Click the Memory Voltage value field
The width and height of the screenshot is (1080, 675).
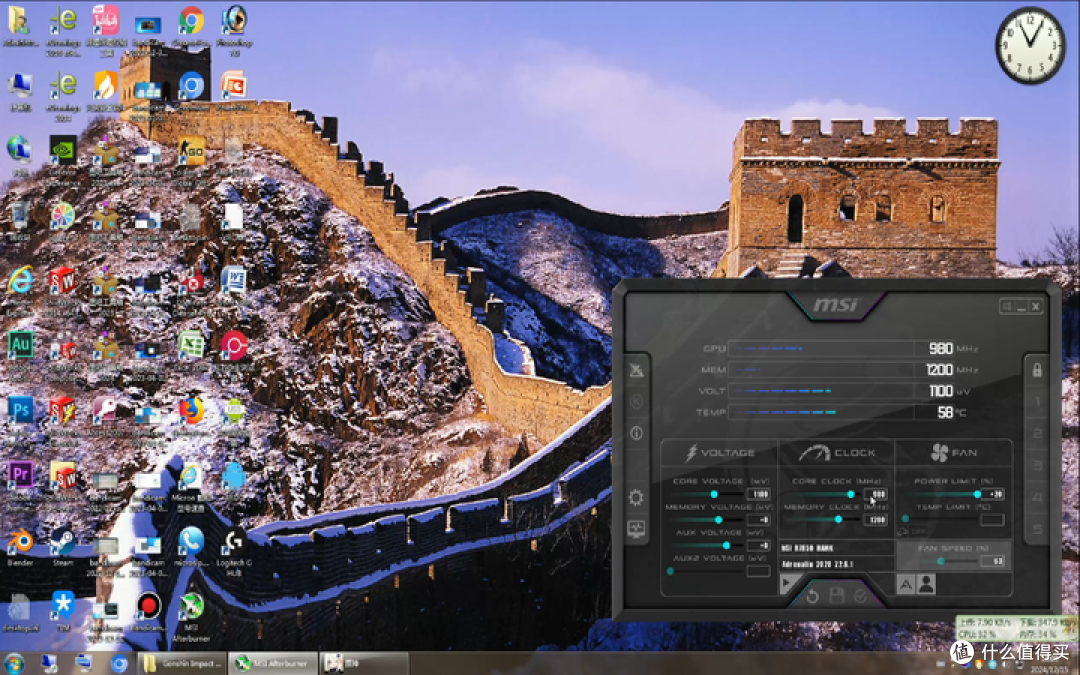point(758,519)
